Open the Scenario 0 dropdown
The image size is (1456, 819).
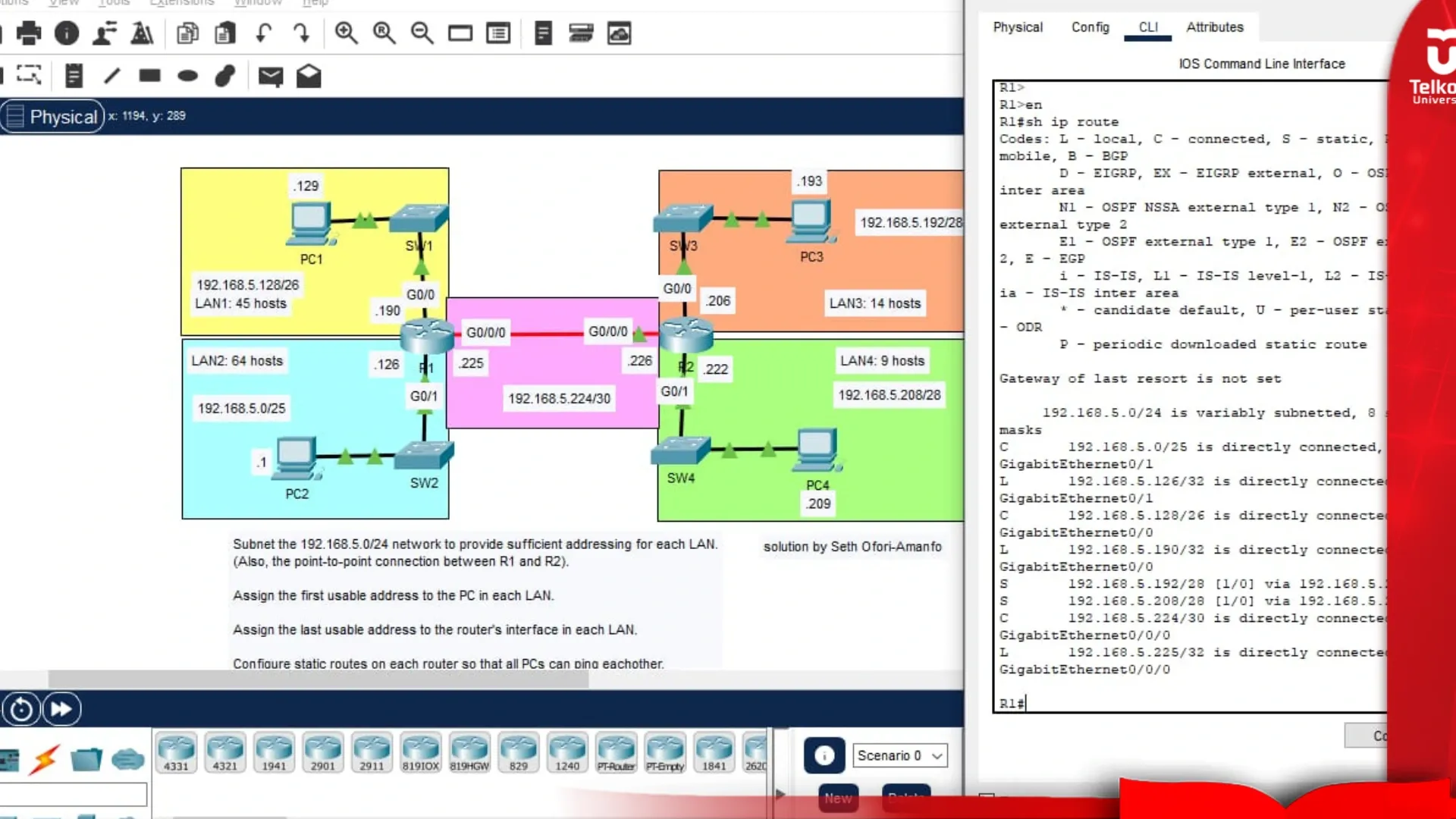point(900,755)
